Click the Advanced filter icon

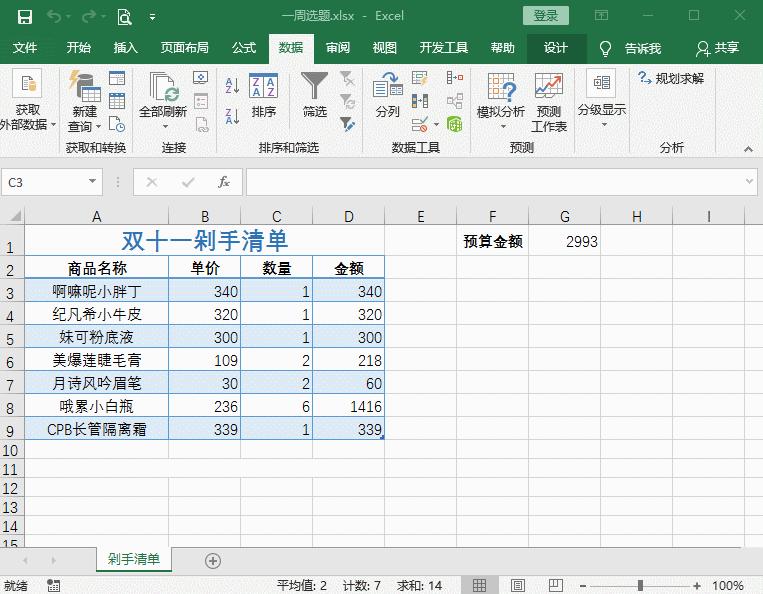(x=347, y=125)
